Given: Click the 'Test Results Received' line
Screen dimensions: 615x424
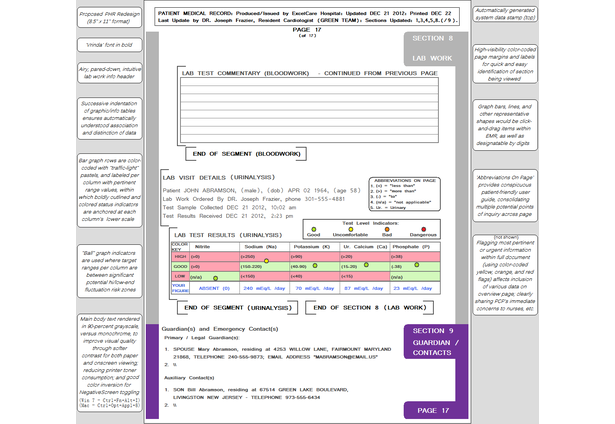Looking at the screenshot, I should [228, 216].
